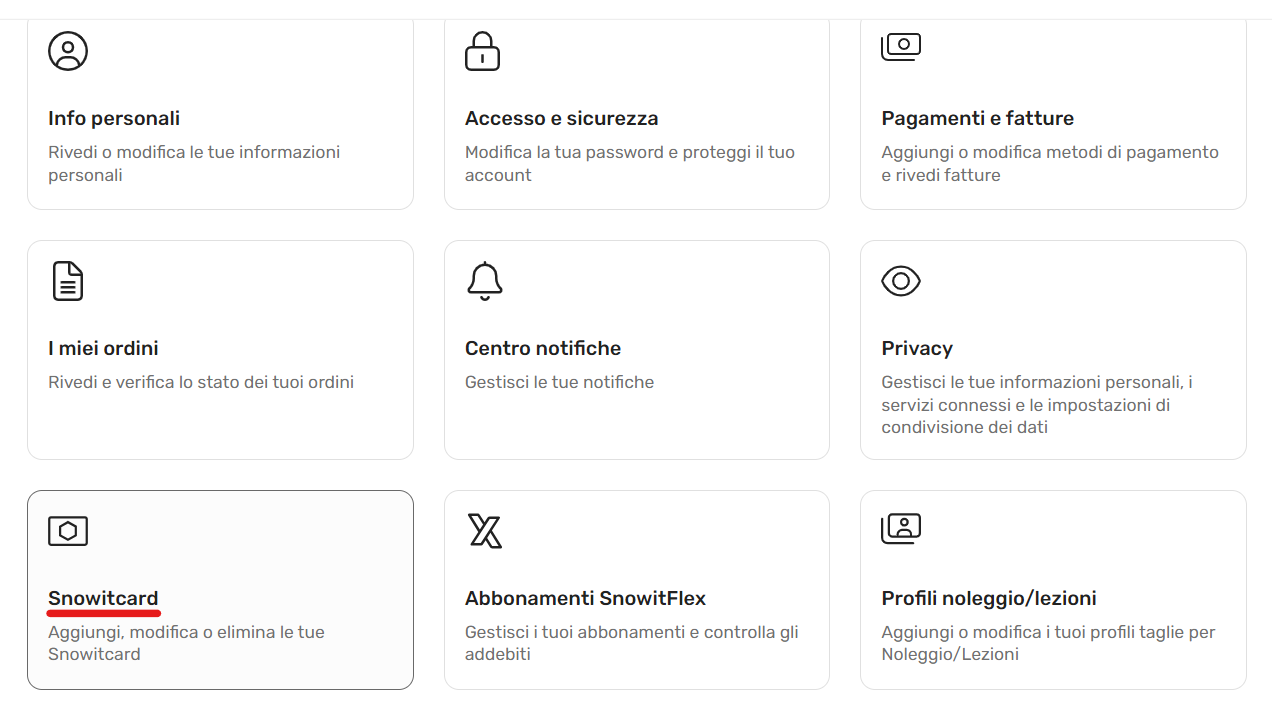Click the Snowitcard description text
This screenshot has height=713, width=1272.
point(186,643)
